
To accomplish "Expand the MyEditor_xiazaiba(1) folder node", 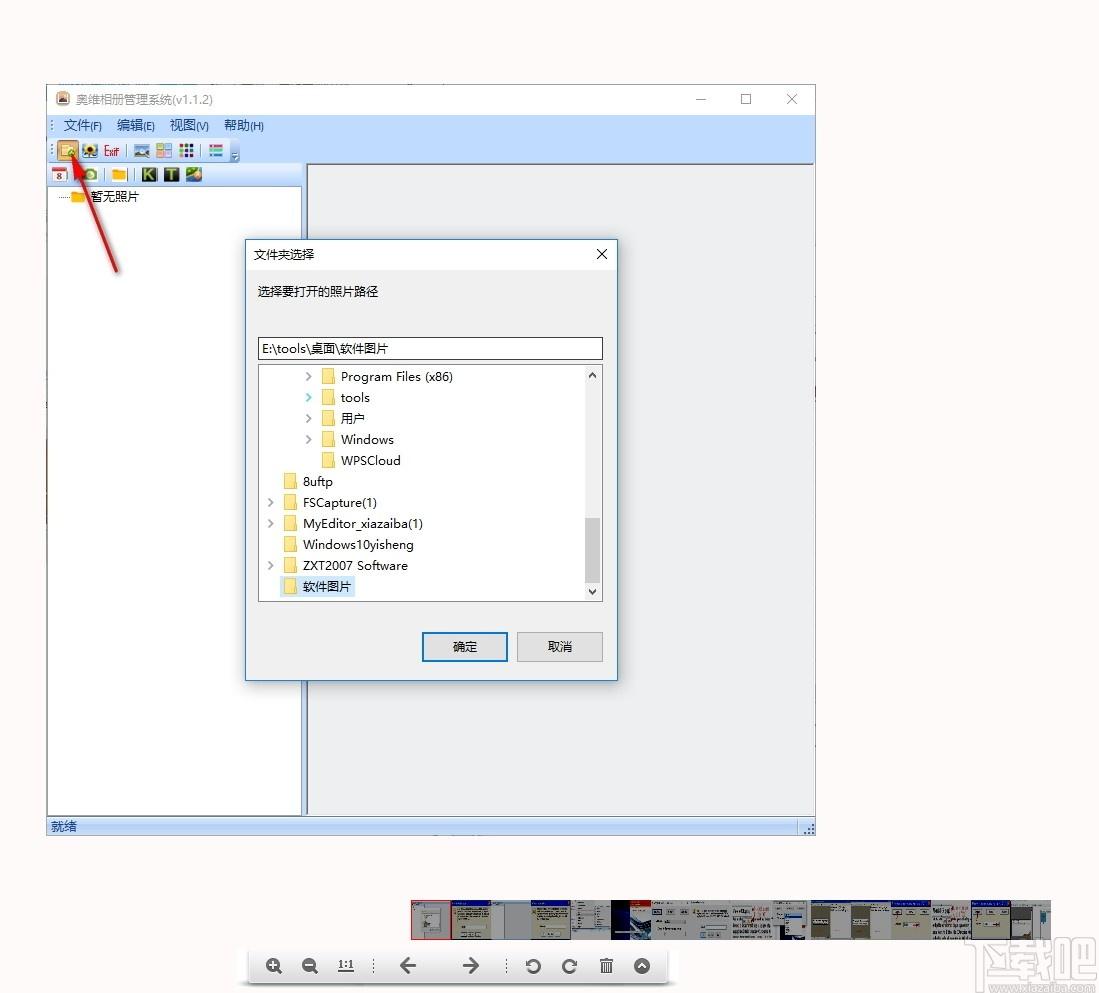I will (271, 524).
